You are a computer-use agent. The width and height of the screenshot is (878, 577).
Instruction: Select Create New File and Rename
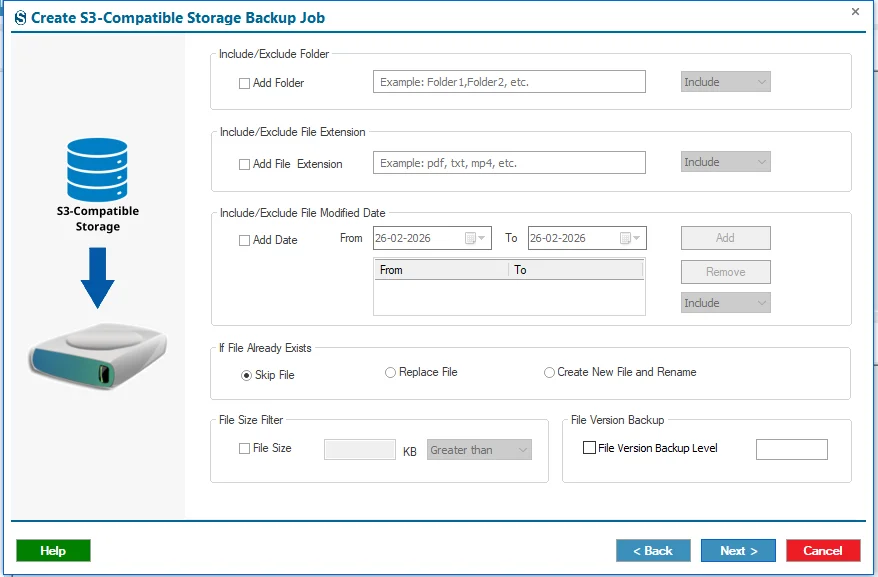click(x=549, y=373)
